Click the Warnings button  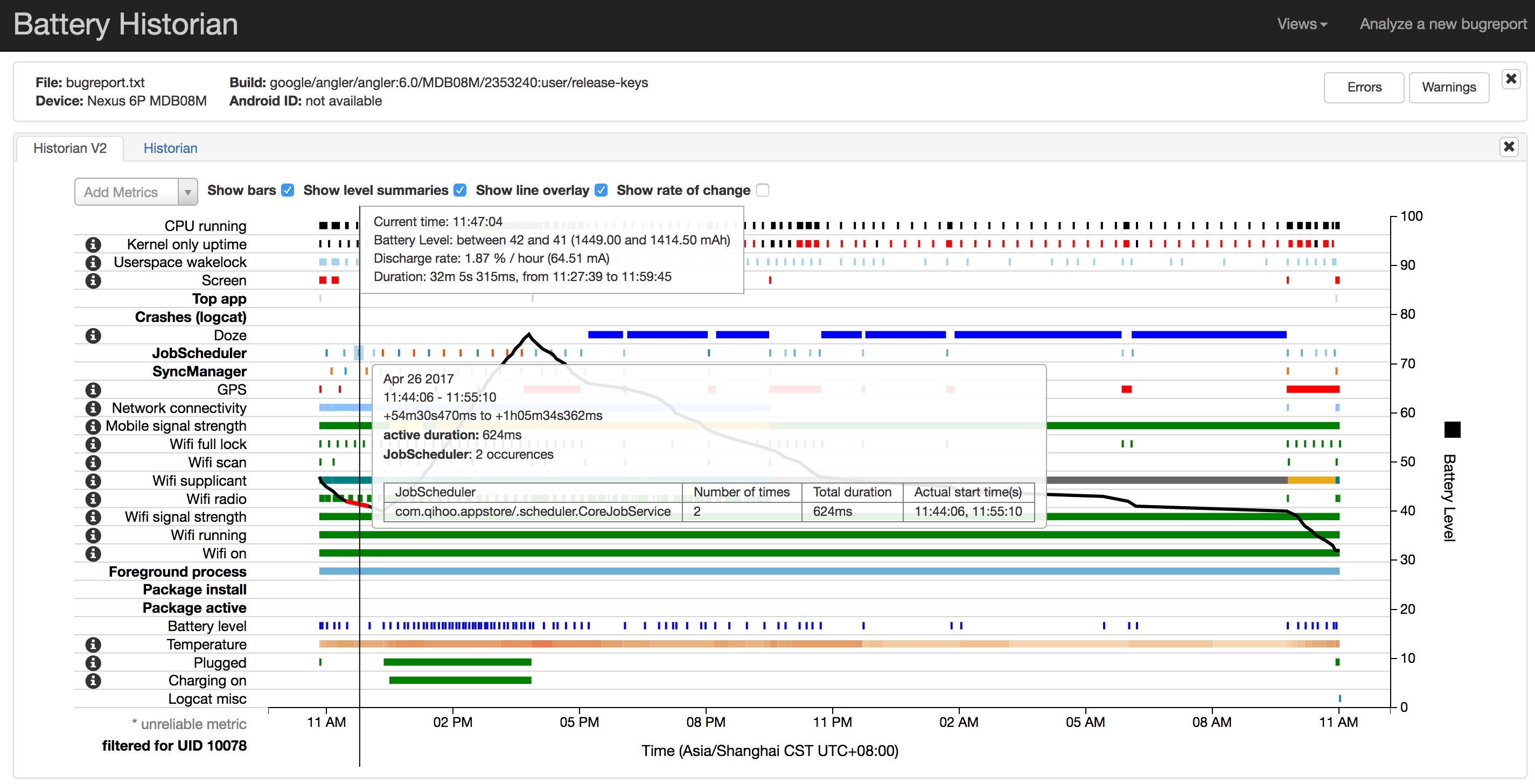click(x=1449, y=88)
